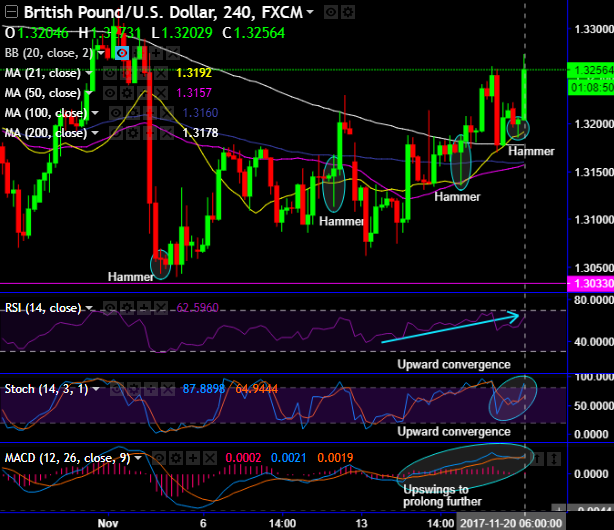
Task: Select the 'Upswings to prolong further' text note
Action: [442, 496]
